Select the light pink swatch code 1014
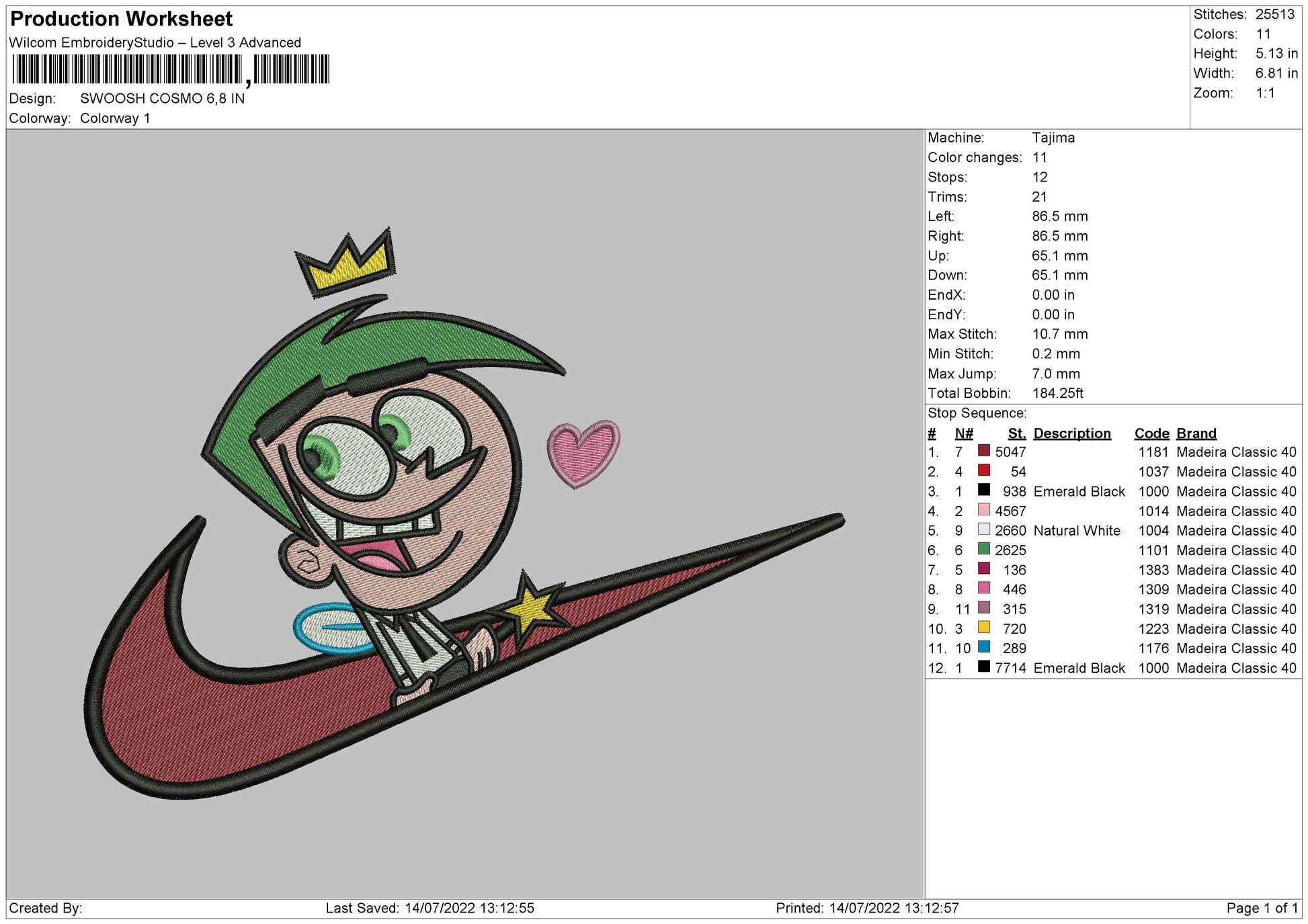Viewport: 1308px width, 924px height. (983, 510)
